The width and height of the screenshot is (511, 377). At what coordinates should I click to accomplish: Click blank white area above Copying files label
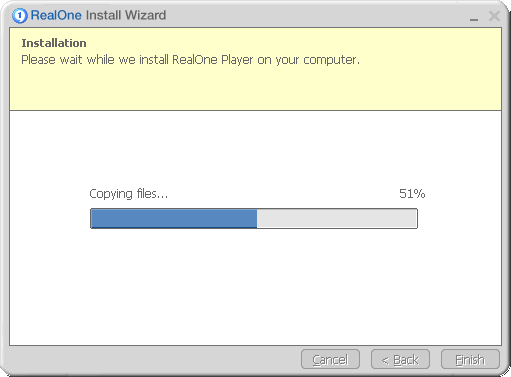[255, 148]
